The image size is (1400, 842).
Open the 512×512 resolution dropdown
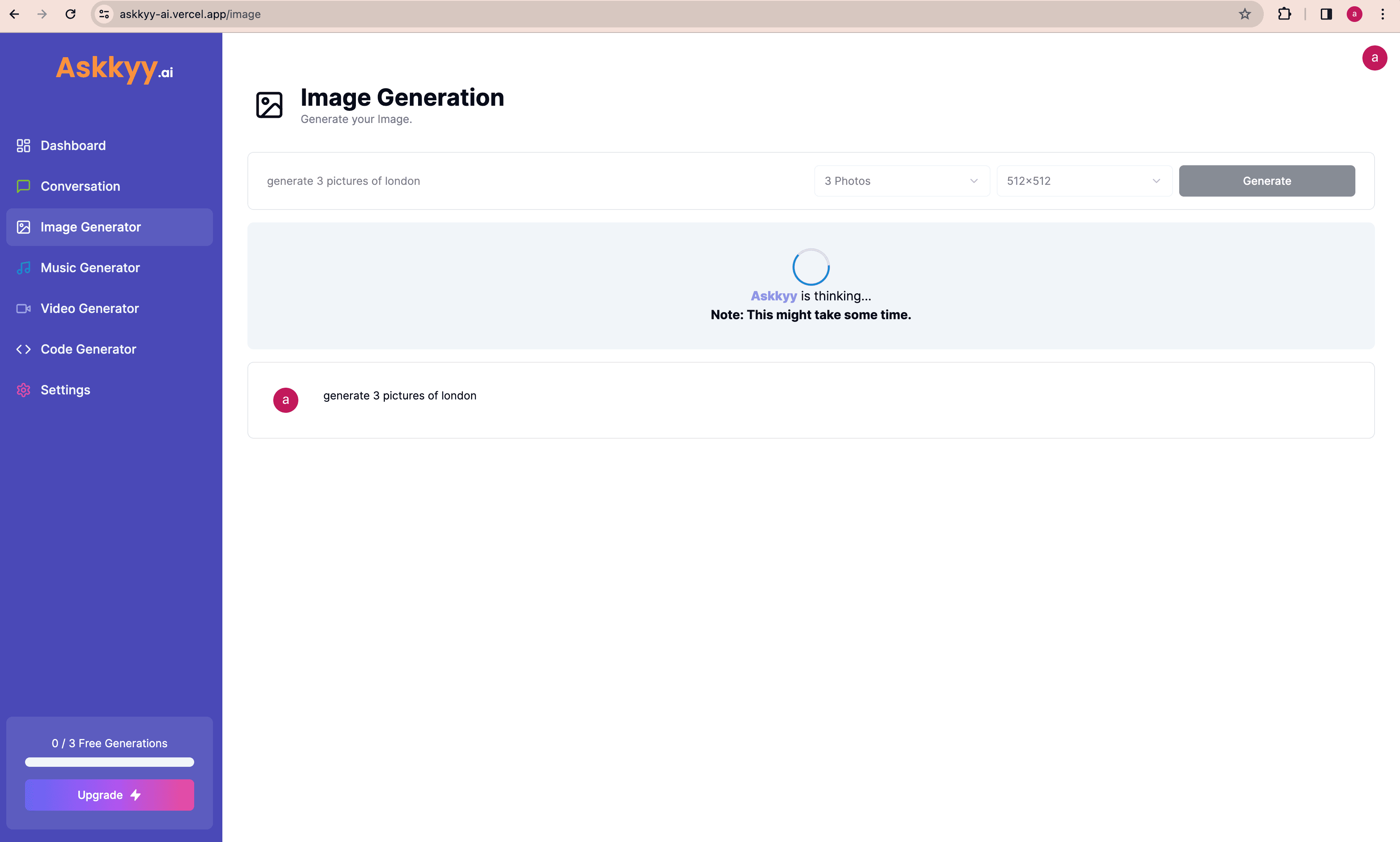click(1084, 181)
